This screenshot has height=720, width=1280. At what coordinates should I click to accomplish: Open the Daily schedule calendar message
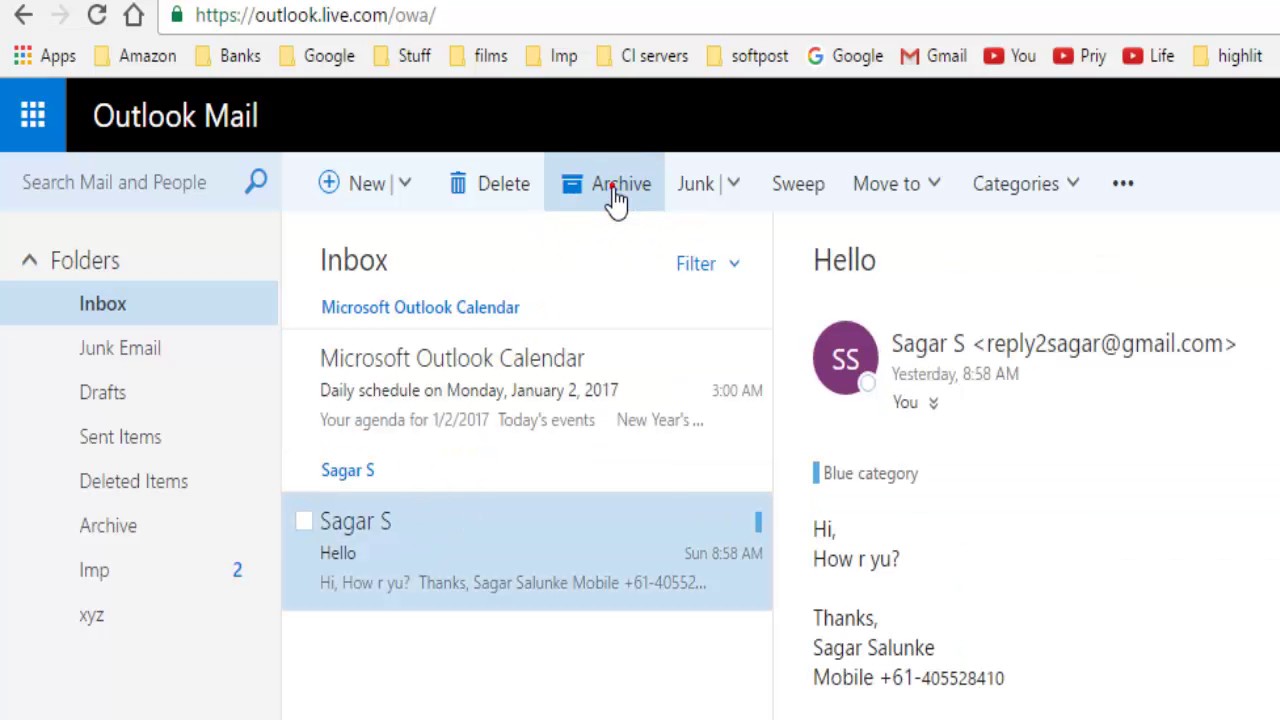tap(527, 388)
